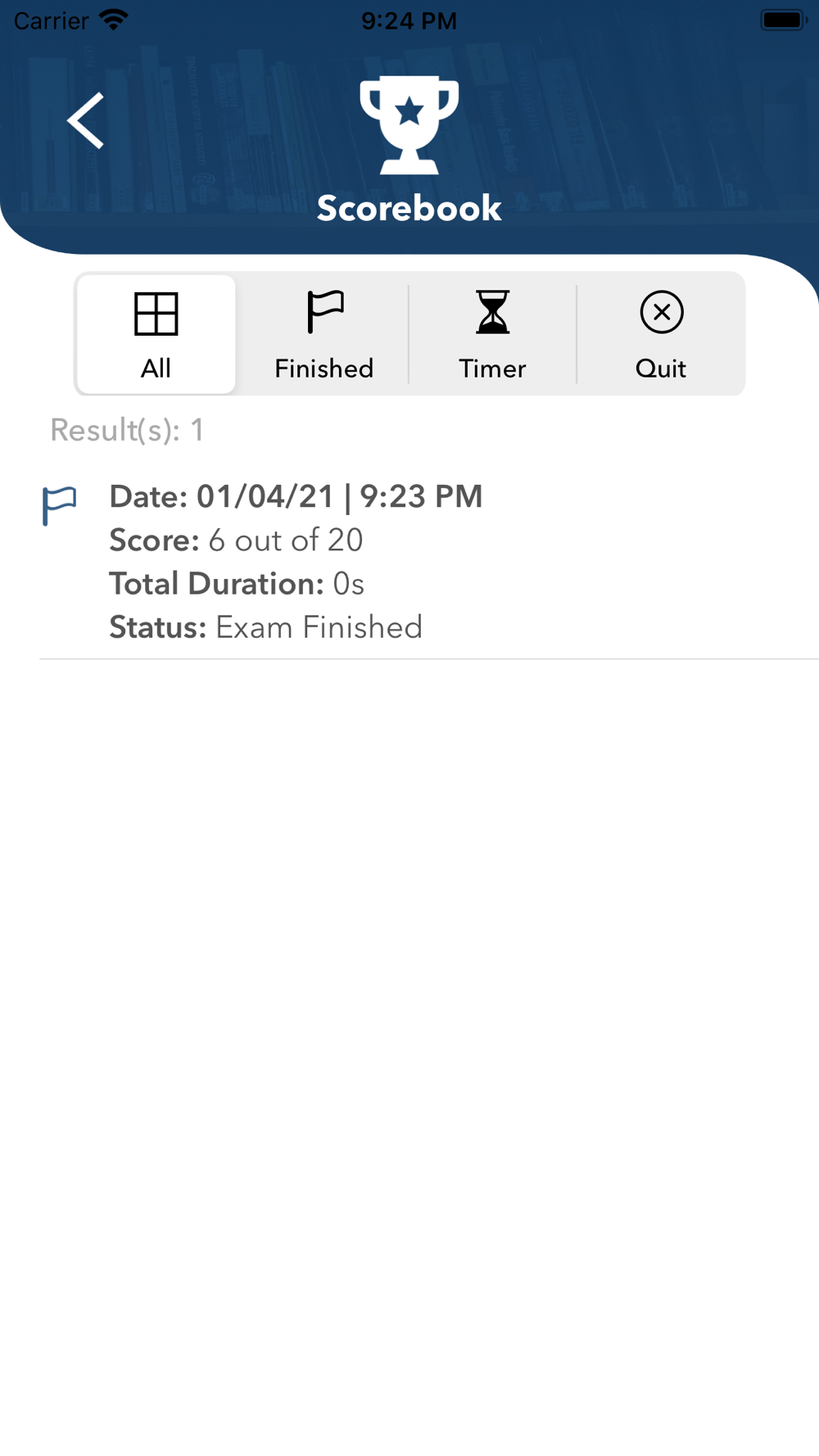Viewport: 819px width, 1456px height.
Task: Click the hourglass icon on the Timer tab
Action: pos(493,312)
